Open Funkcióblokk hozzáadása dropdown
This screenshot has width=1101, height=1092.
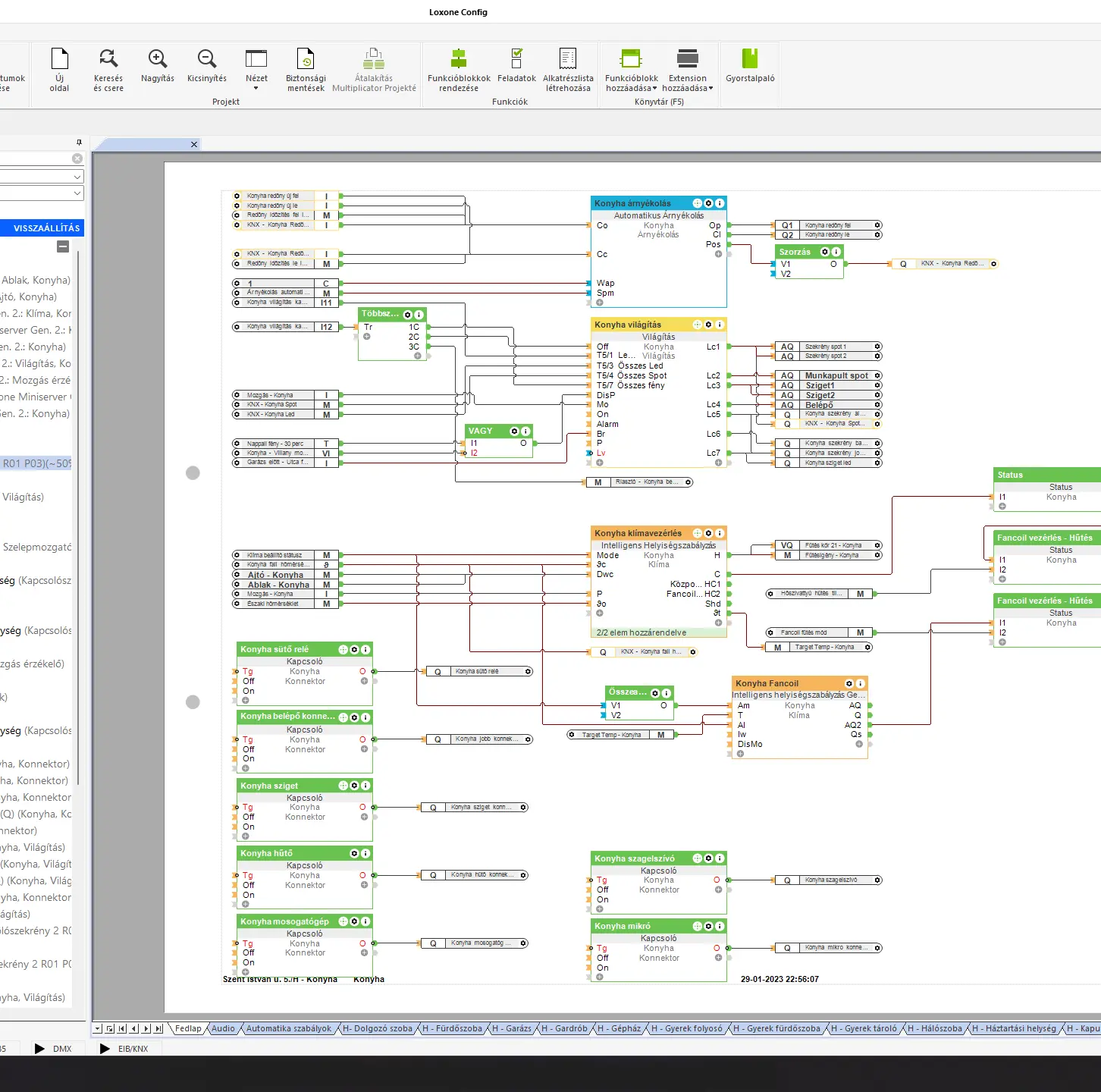coord(632,69)
